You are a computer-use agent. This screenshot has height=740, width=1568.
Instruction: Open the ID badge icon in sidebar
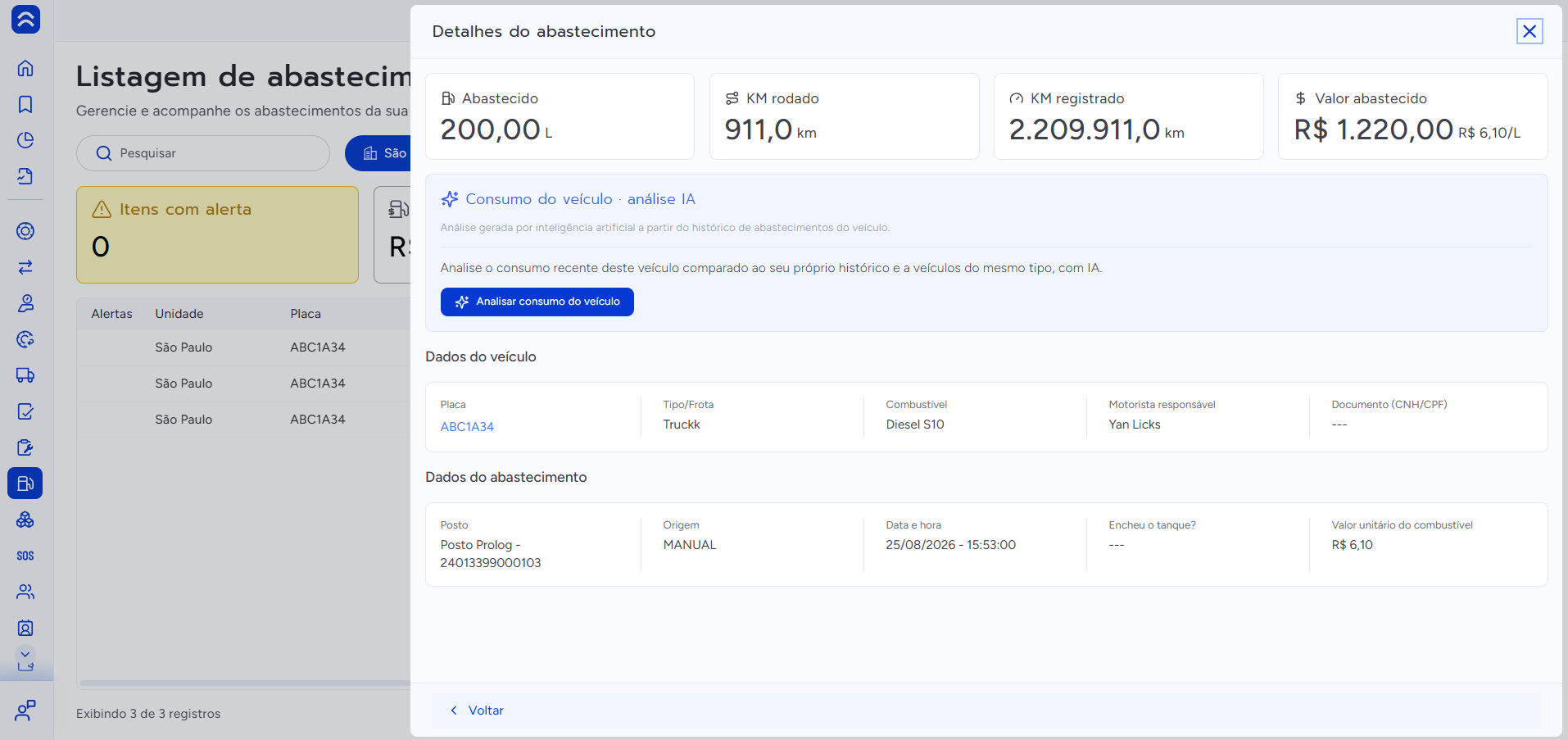(x=25, y=628)
